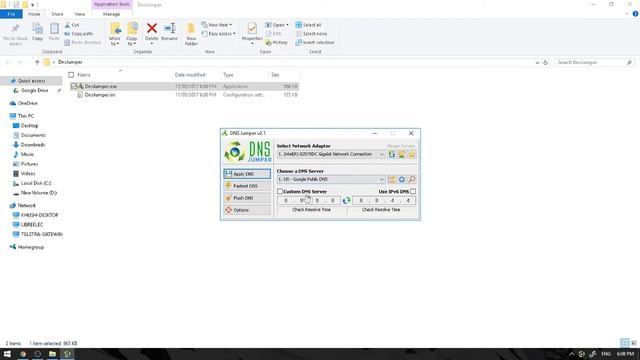Switch to the Share ribbon tab
The width and height of the screenshot is (640, 360).
pos(57,14)
